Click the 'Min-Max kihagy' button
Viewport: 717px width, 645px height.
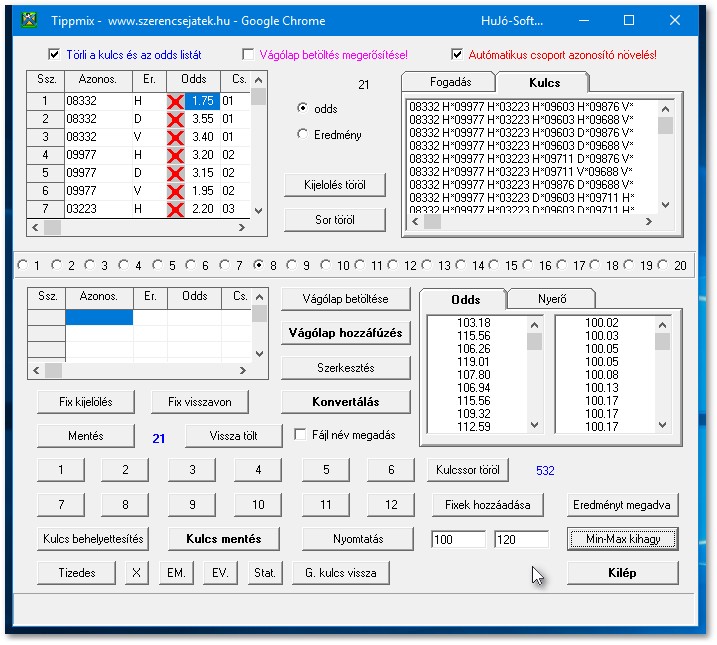coord(622,539)
